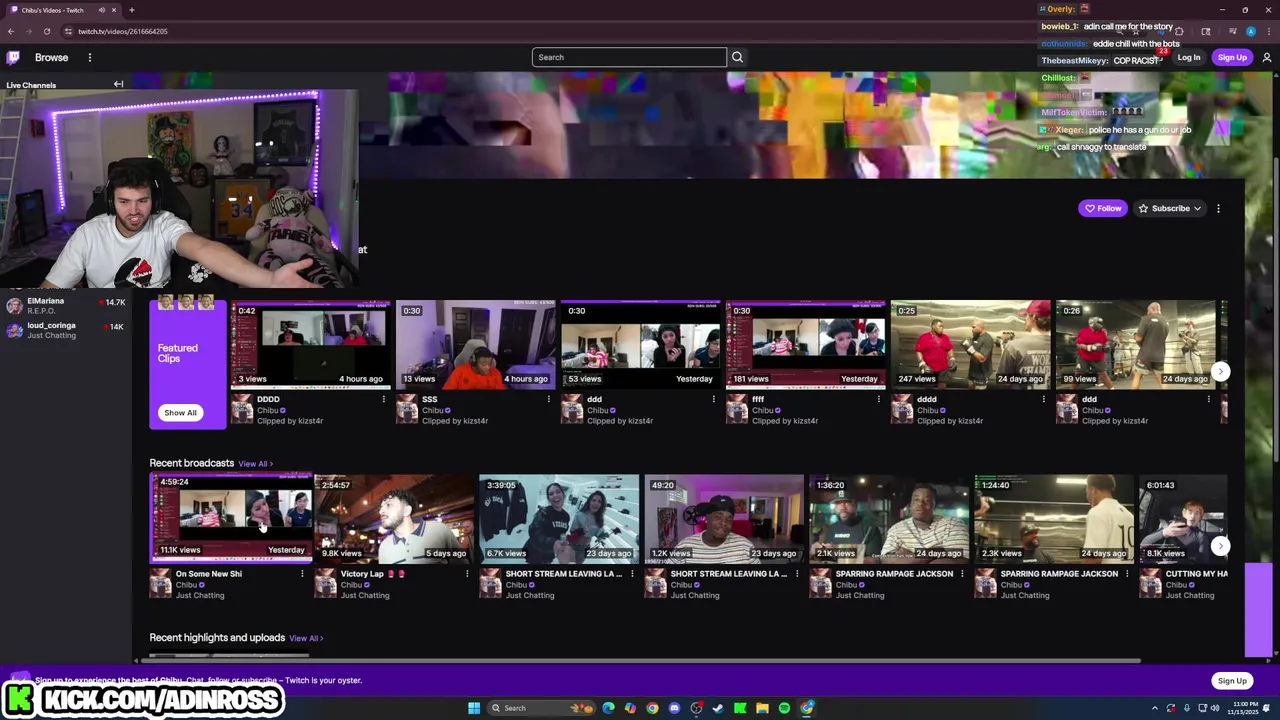Open the channel options three-dot menu

[x=1218, y=208]
